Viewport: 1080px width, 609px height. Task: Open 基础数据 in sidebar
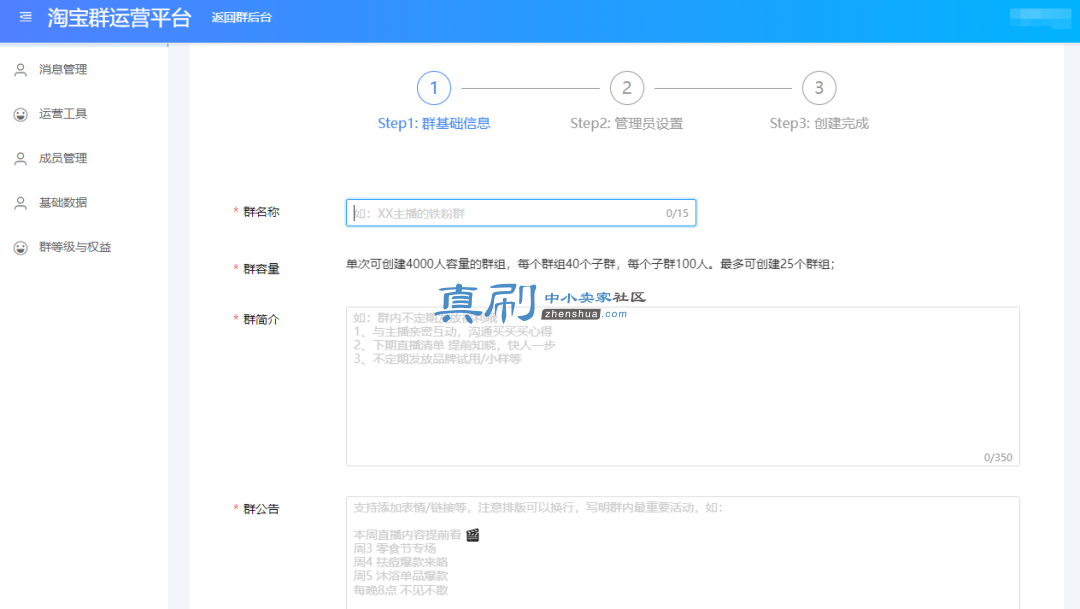(x=63, y=203)
